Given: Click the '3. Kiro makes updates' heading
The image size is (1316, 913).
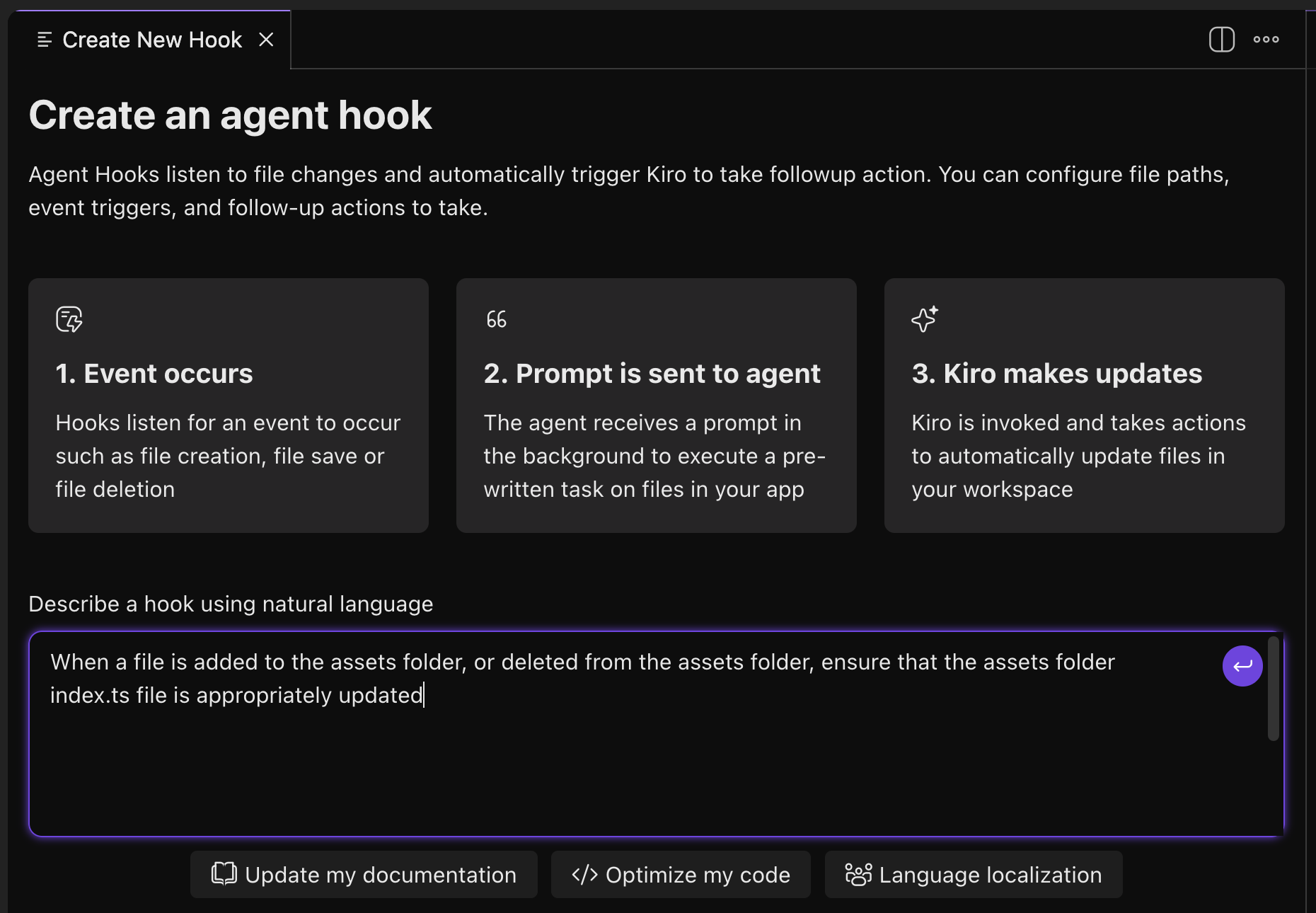Looking at the screenshot, I should (x=1056, y=374).
